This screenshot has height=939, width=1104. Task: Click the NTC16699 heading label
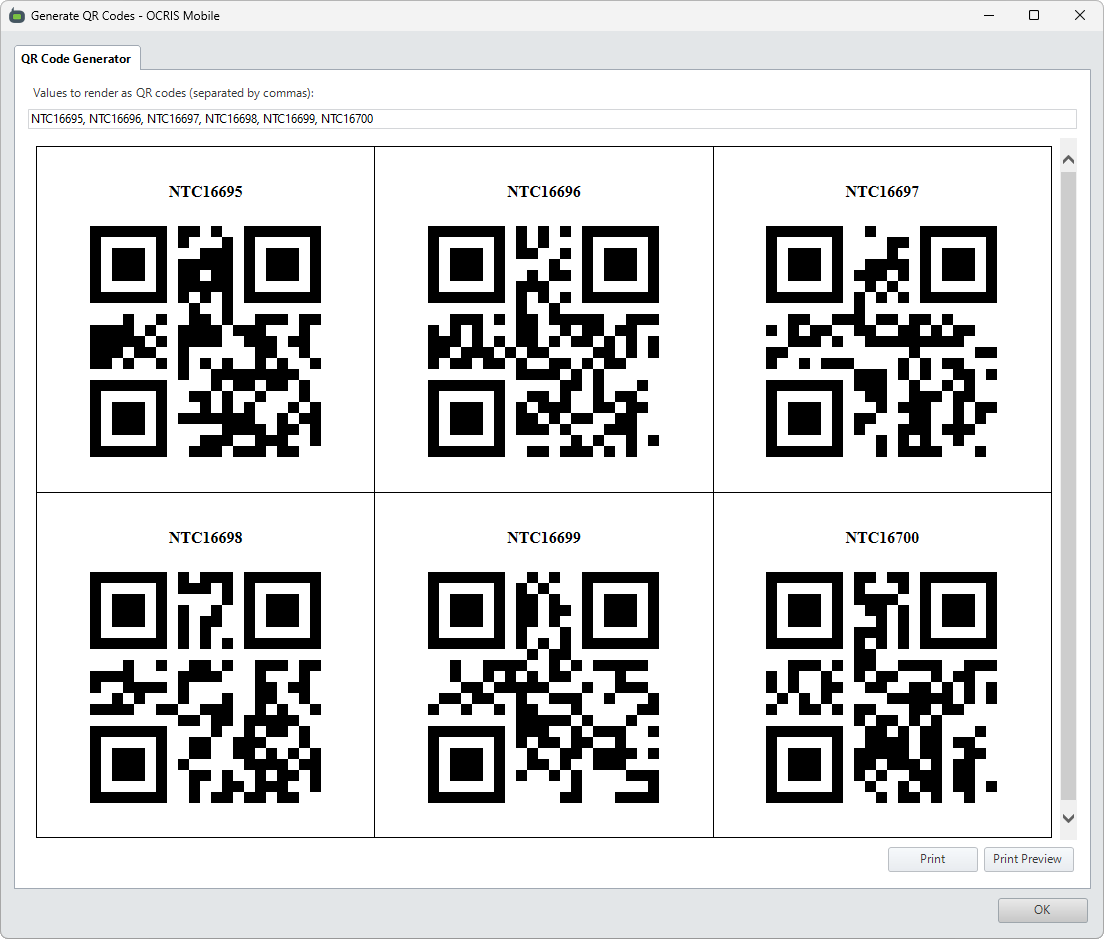tap(544, 538)
